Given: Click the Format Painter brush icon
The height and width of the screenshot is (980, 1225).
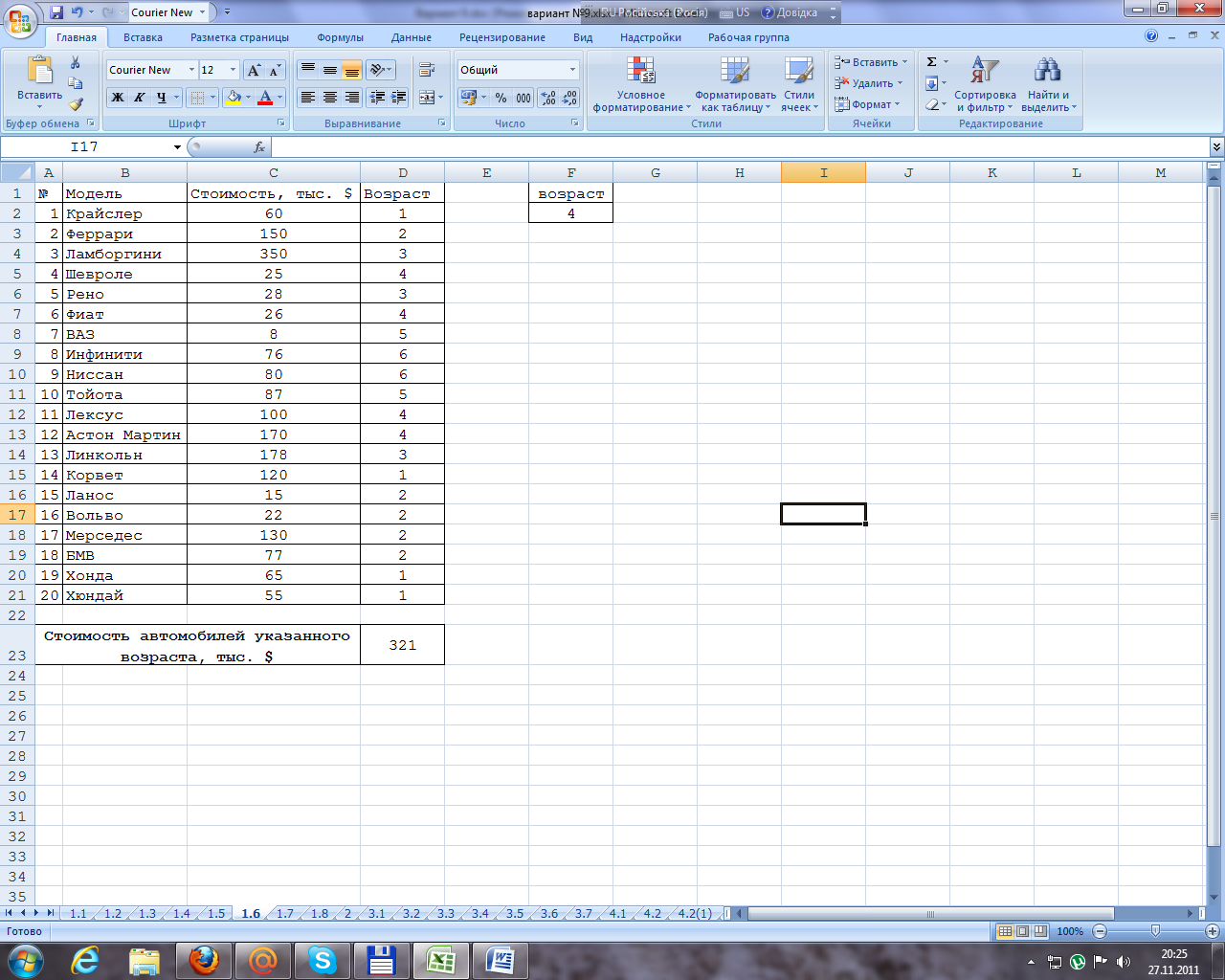Looking at the screenshot, I should click(76, 104).
